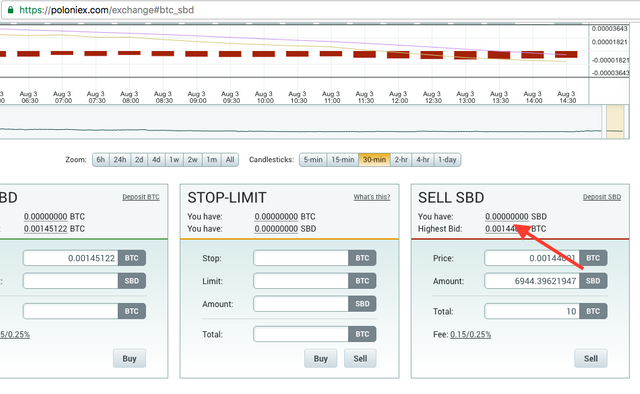Select 1-day candlesticks

[x=447, y=160]
